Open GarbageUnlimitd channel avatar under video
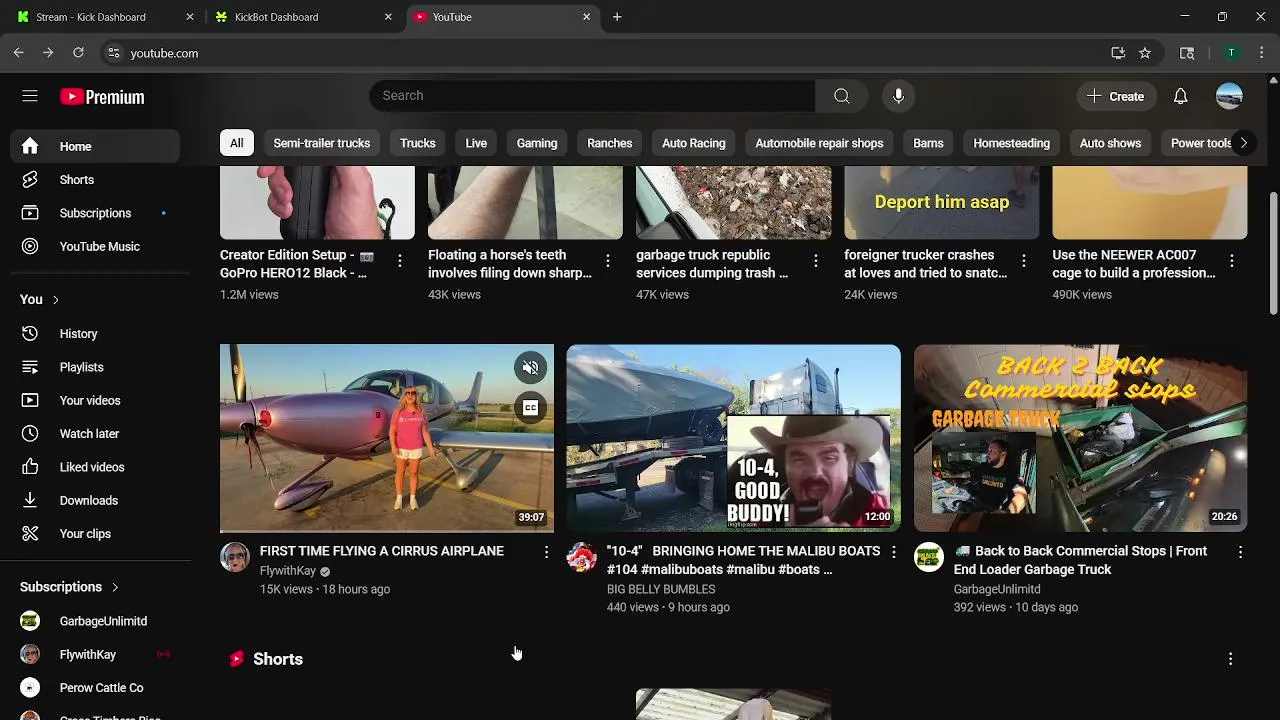Viewport: 1280px width, 720px height. [929, 557]
